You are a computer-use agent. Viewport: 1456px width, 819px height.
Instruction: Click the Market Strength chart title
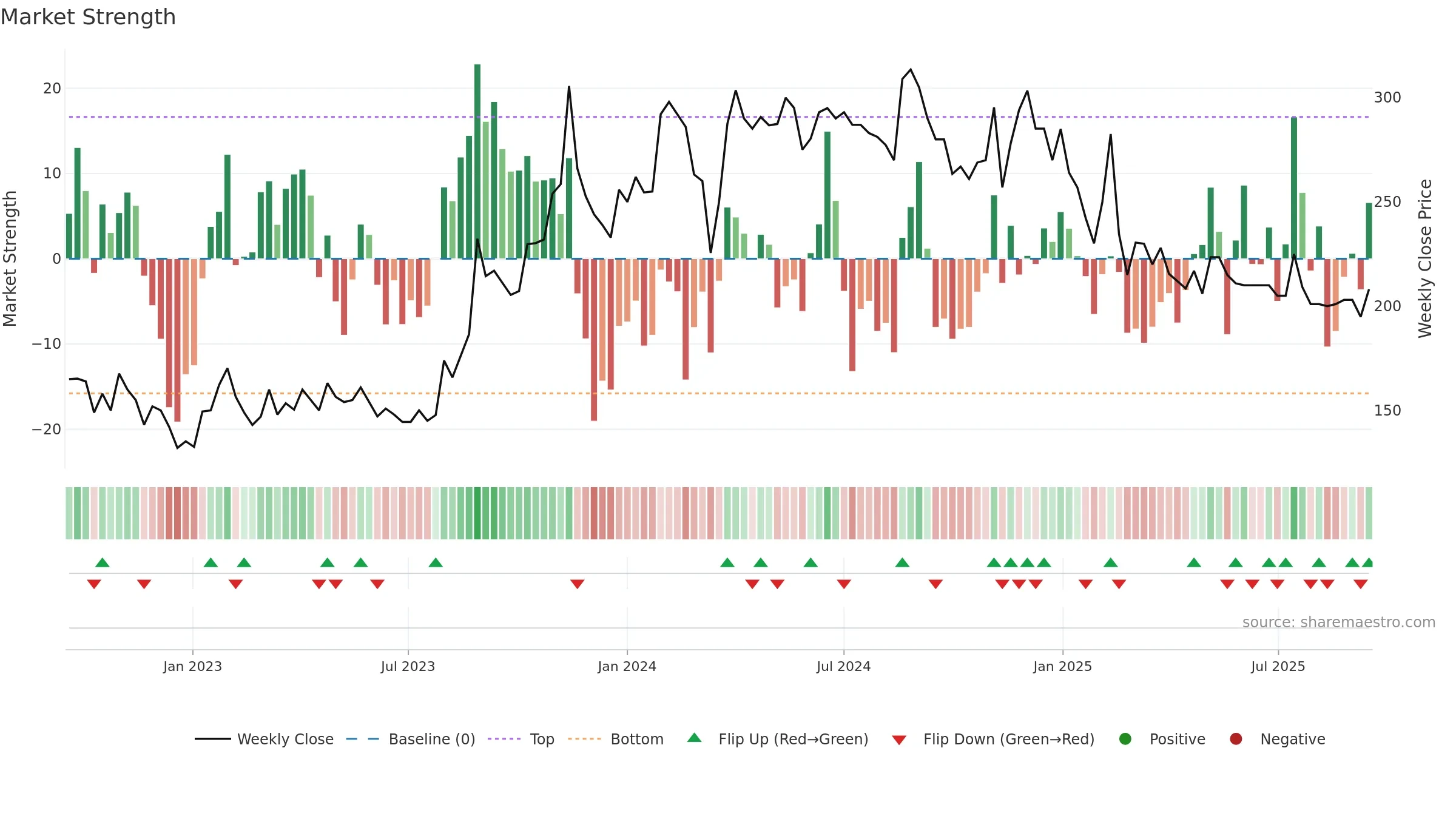click(x=88, y=17)
